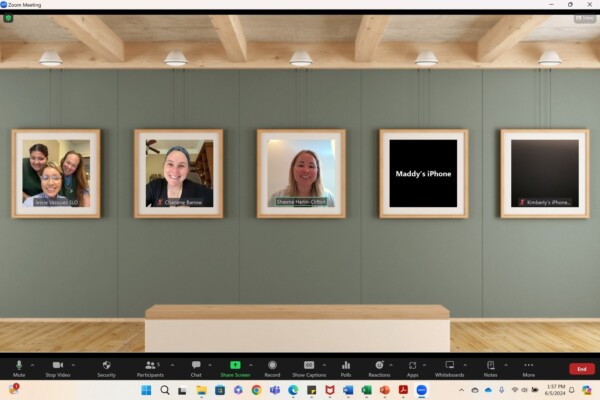
Task: Click the green Share Screen icon
Action: click(x=235, y=366)
